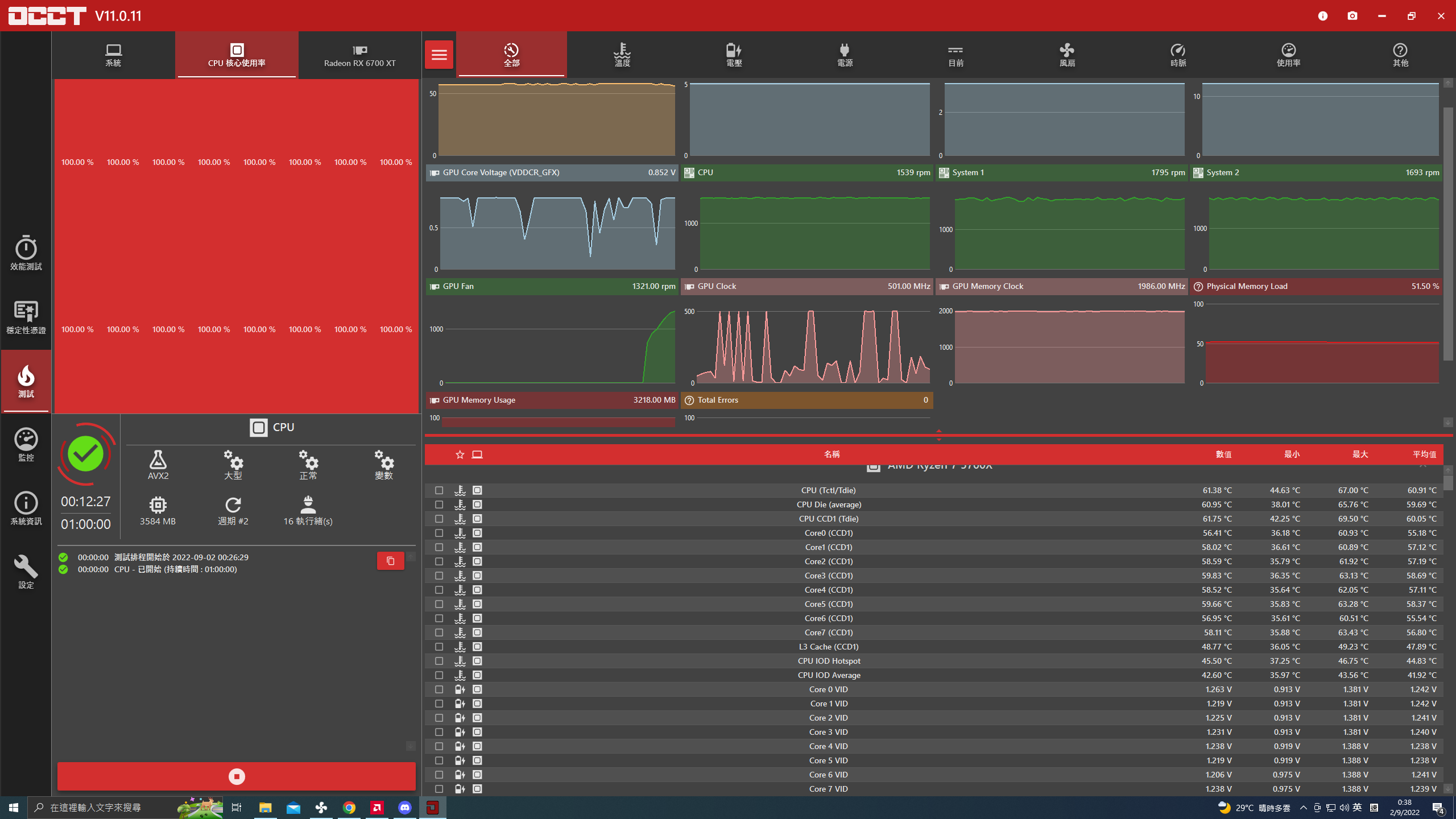Open the 監控 monitoring sidebar section

point(26,445)
